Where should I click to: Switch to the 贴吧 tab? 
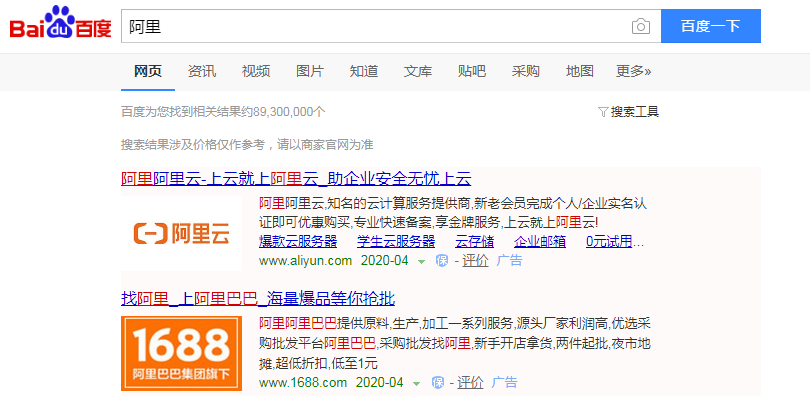coord(472,71)
